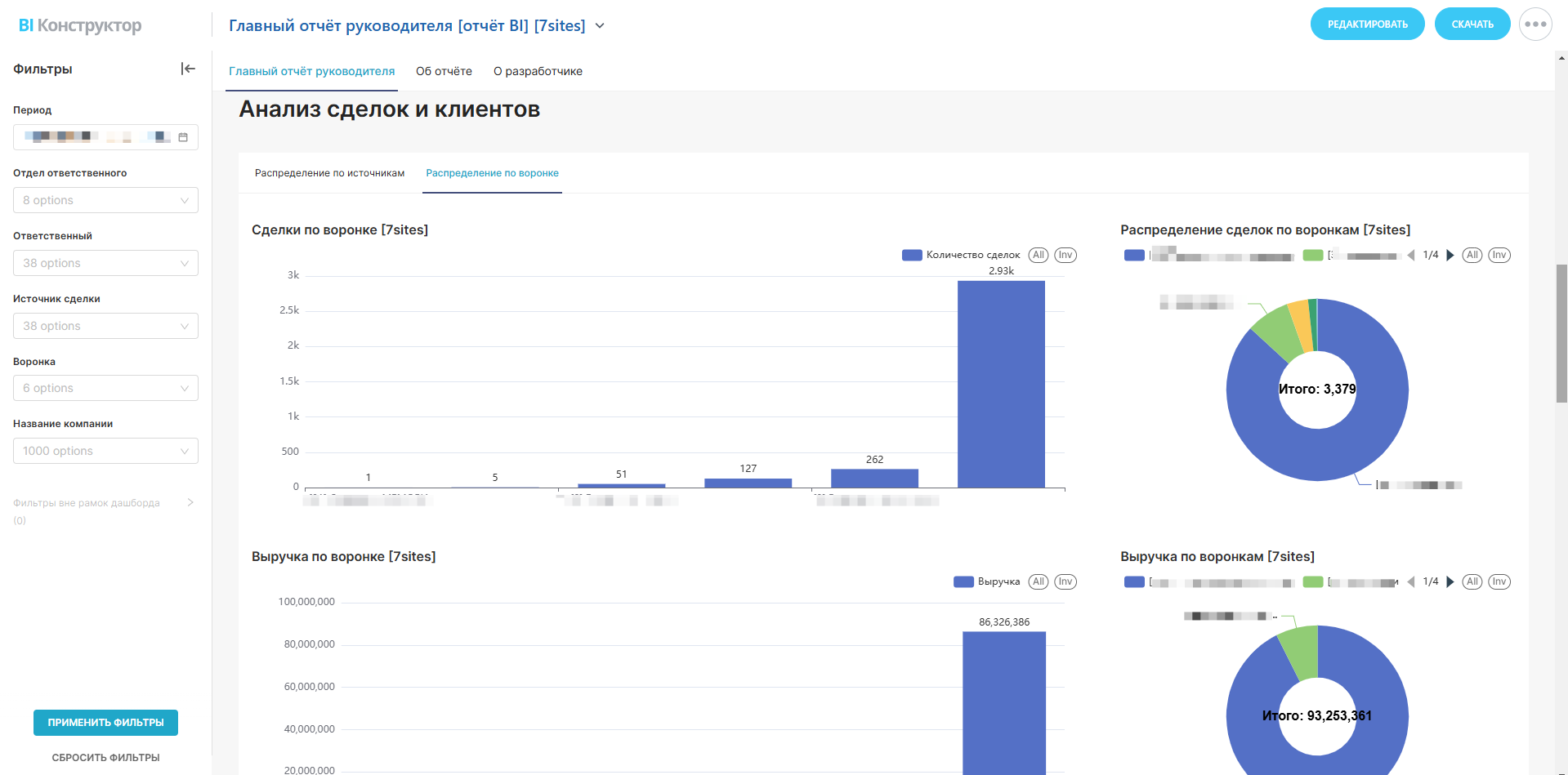This screenshot has height=775, width=1568.
Task: Toggle Выручка legend series visibility
Action: click(987, 582)
